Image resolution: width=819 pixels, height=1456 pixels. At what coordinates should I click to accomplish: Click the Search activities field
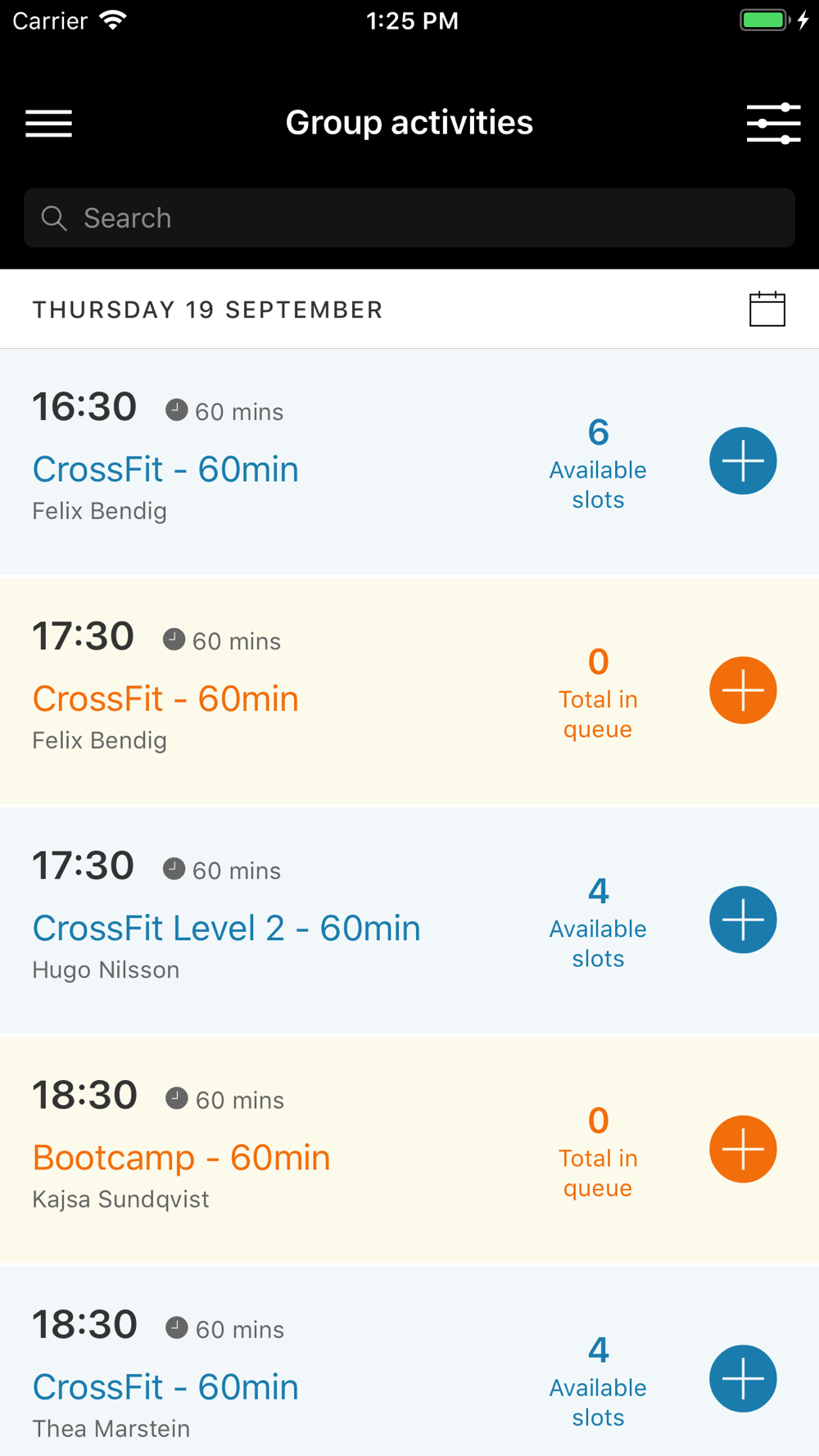pyautogui.click(x=426, y=219)
